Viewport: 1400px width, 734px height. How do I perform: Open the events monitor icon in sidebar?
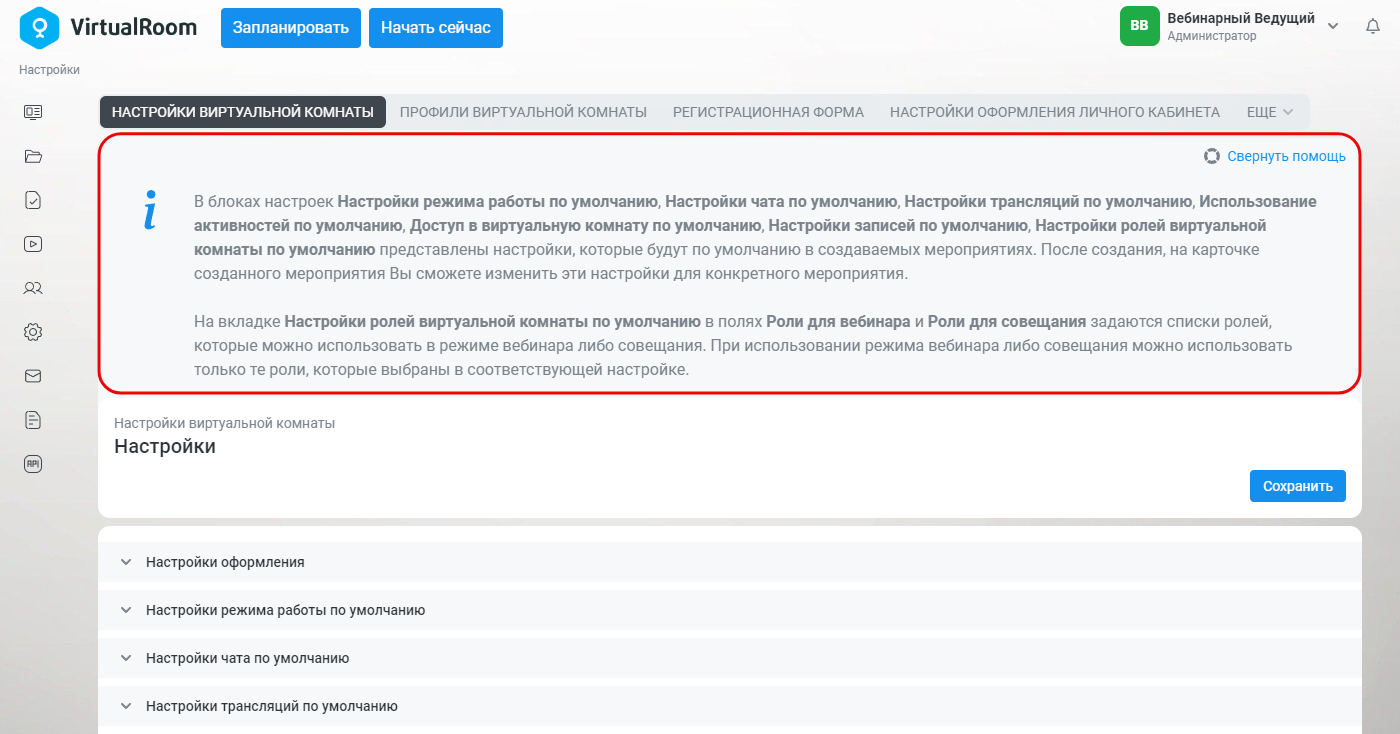coord(33,112)
